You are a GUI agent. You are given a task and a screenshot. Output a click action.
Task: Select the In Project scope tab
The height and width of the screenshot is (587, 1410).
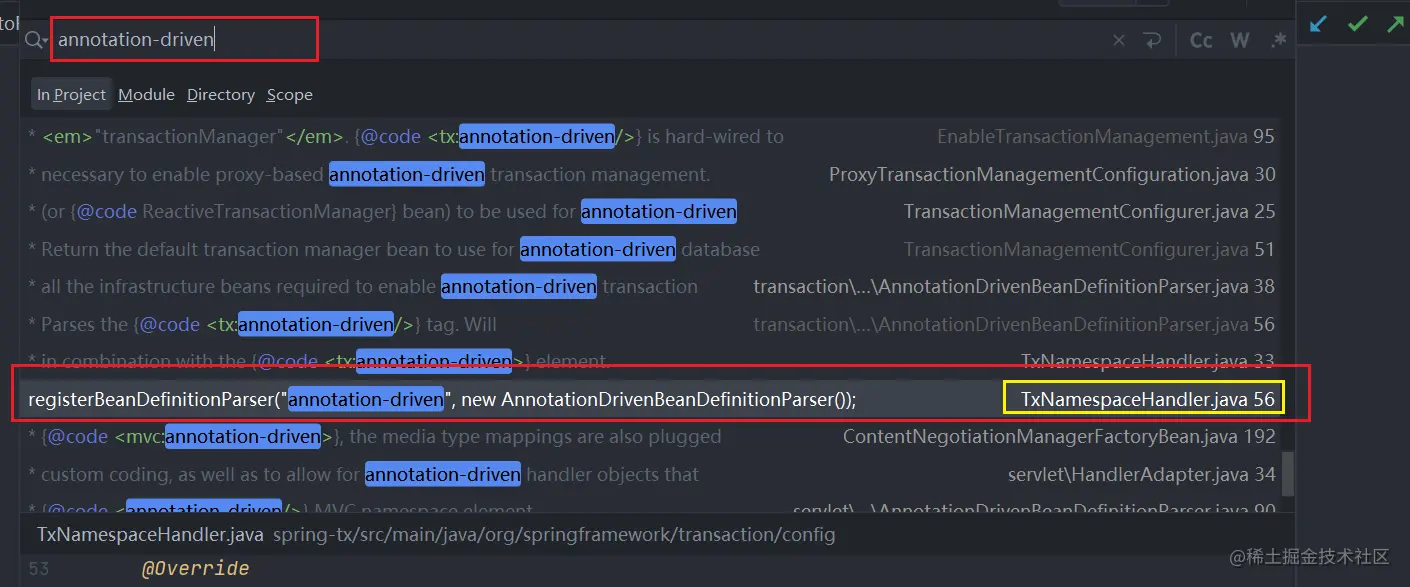[x=71, y=94]
